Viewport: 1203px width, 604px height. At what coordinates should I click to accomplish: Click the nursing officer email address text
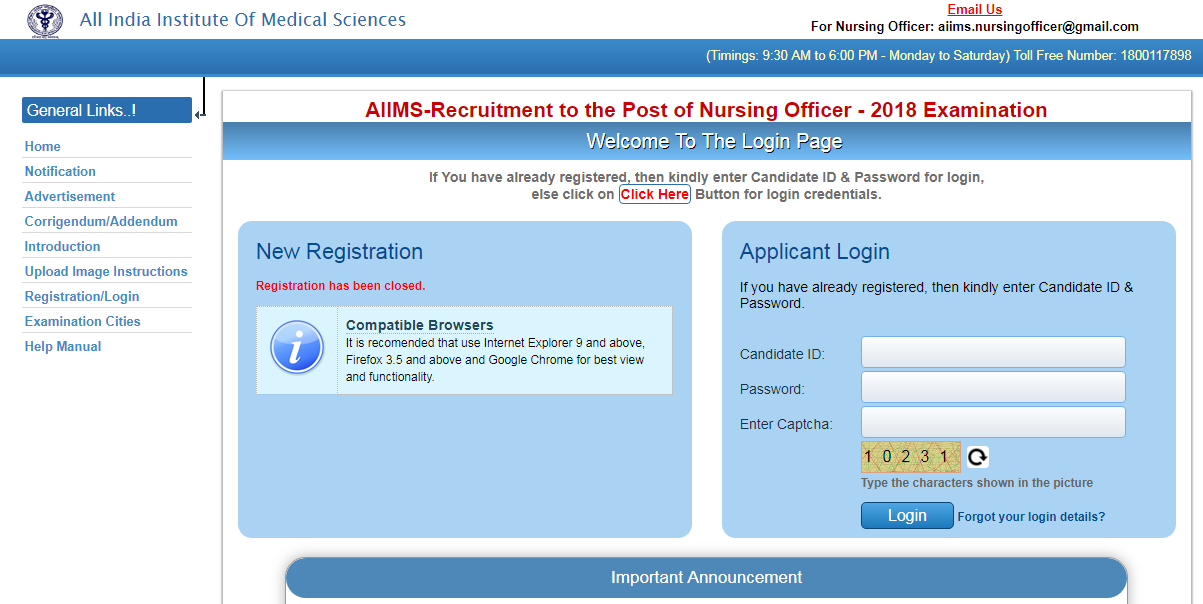(x=1038, y=27)
